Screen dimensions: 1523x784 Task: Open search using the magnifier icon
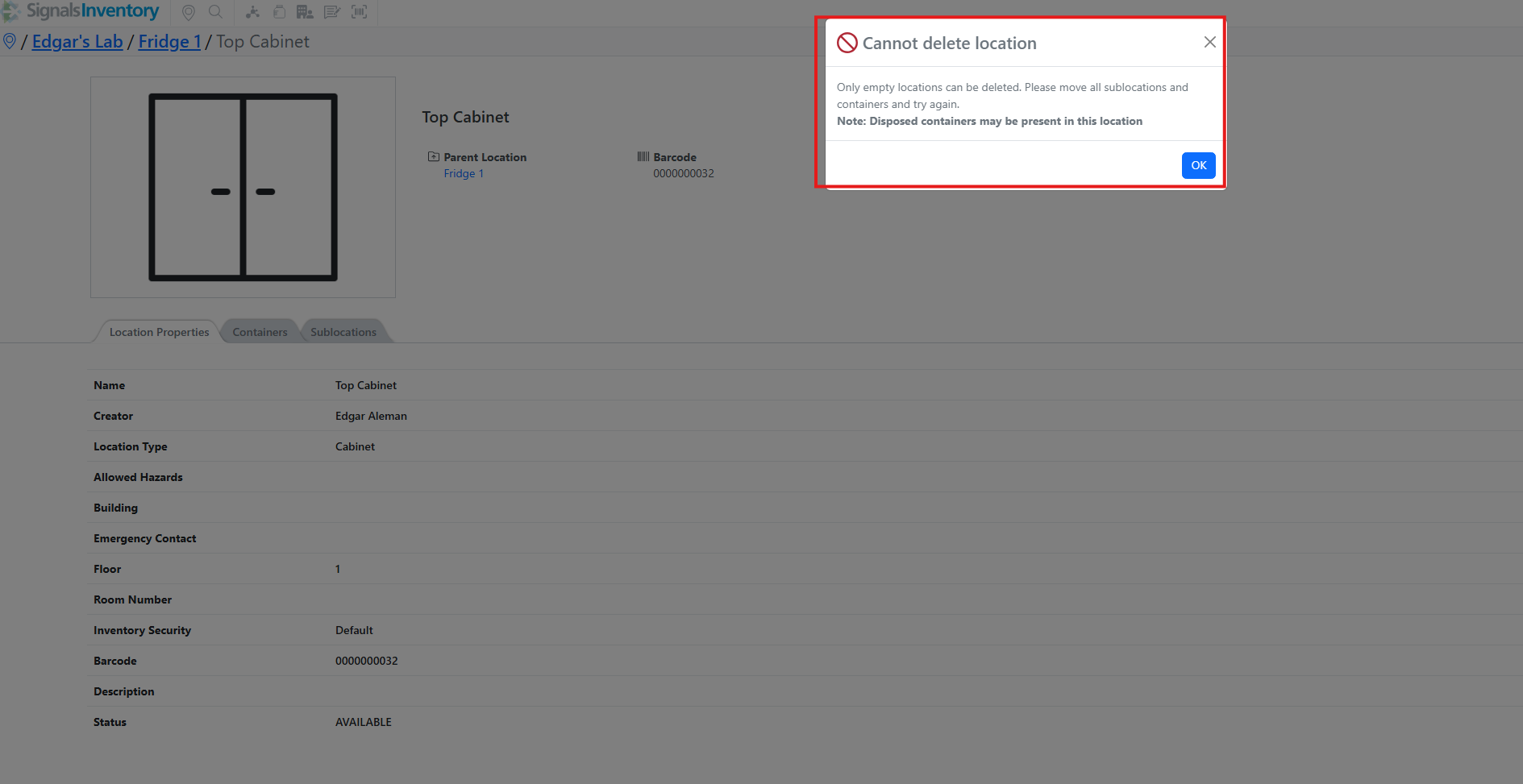pos(215,12)
